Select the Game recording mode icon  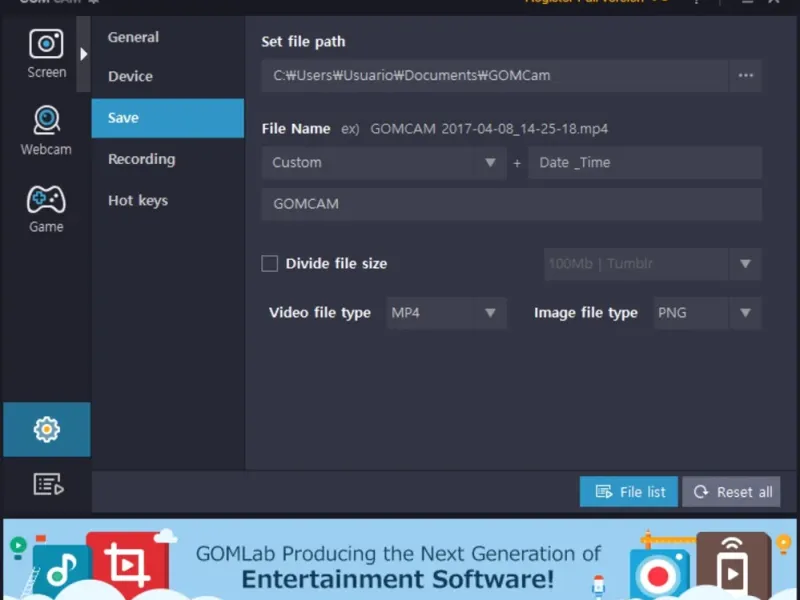click(46, 208)
